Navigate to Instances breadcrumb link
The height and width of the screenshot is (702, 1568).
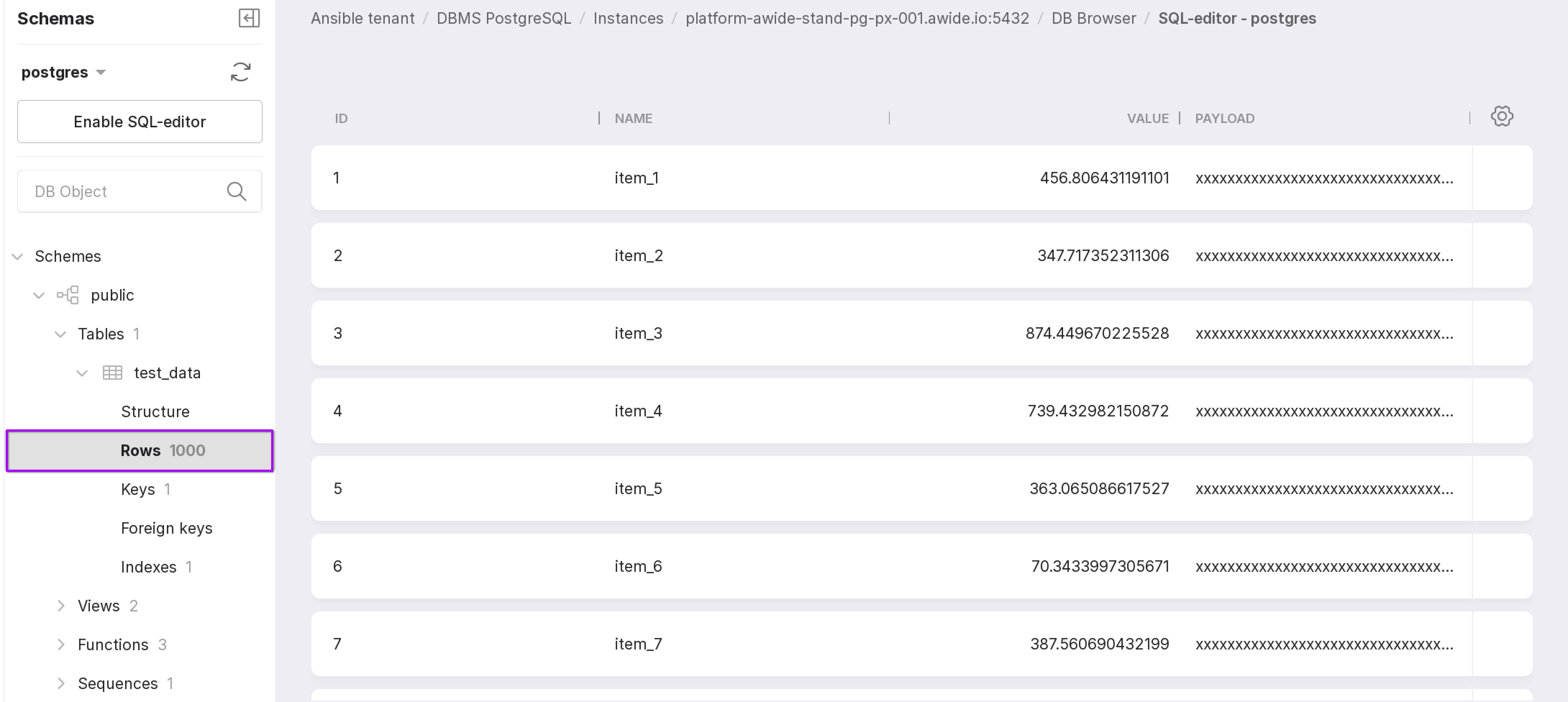[x=628, y=18]
